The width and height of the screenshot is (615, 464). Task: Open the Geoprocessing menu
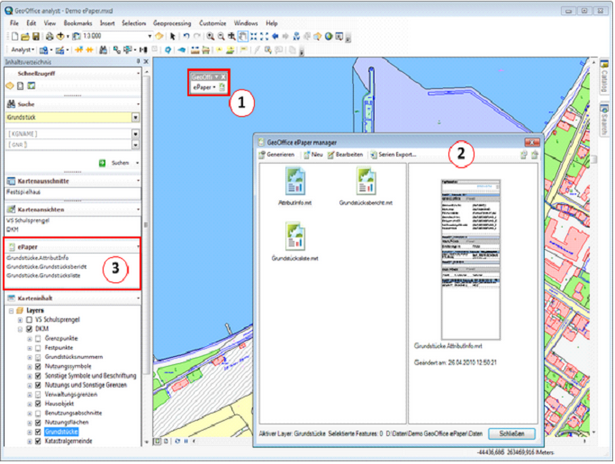coord(167,21)
